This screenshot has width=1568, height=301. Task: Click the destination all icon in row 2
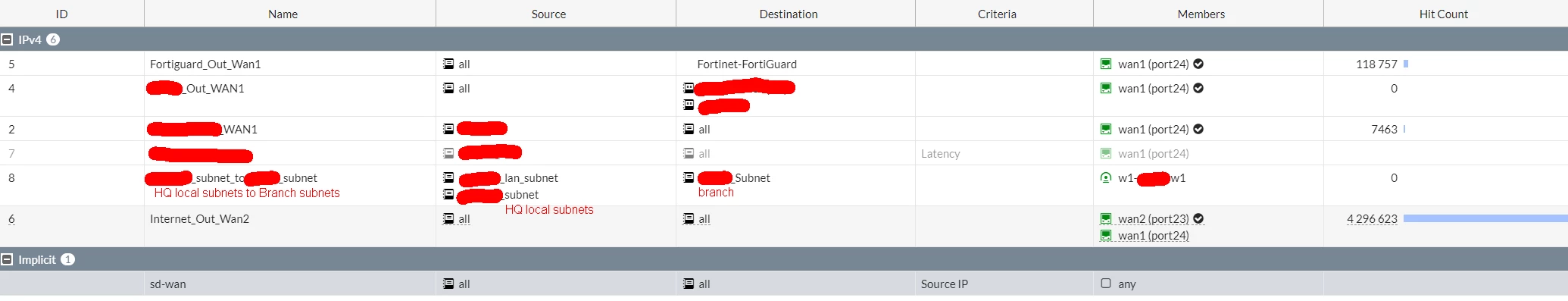tap(689, 130)
